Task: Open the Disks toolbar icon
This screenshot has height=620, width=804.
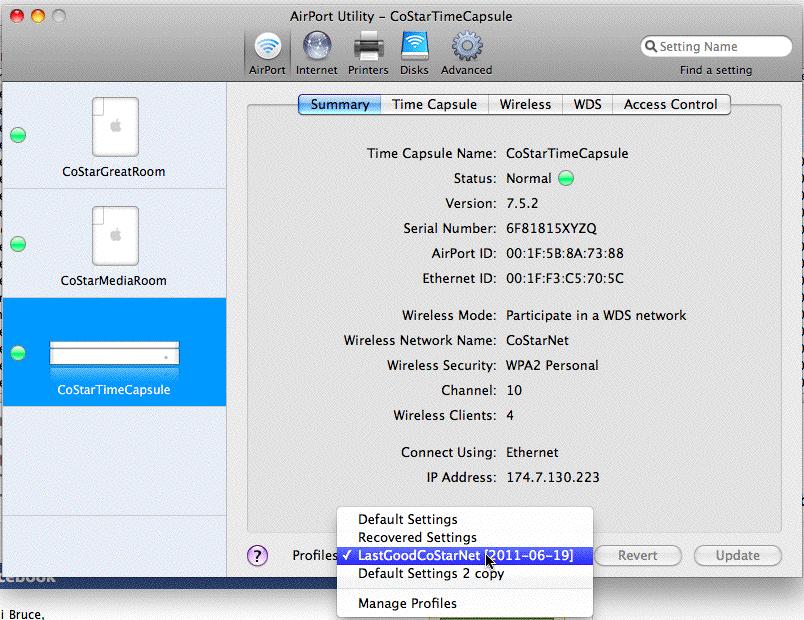Action: 414,46
